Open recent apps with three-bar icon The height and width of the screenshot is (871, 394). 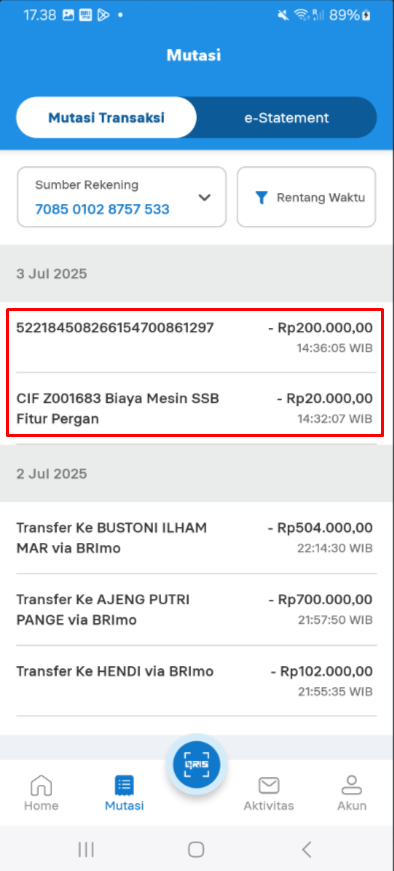[86, 849]
